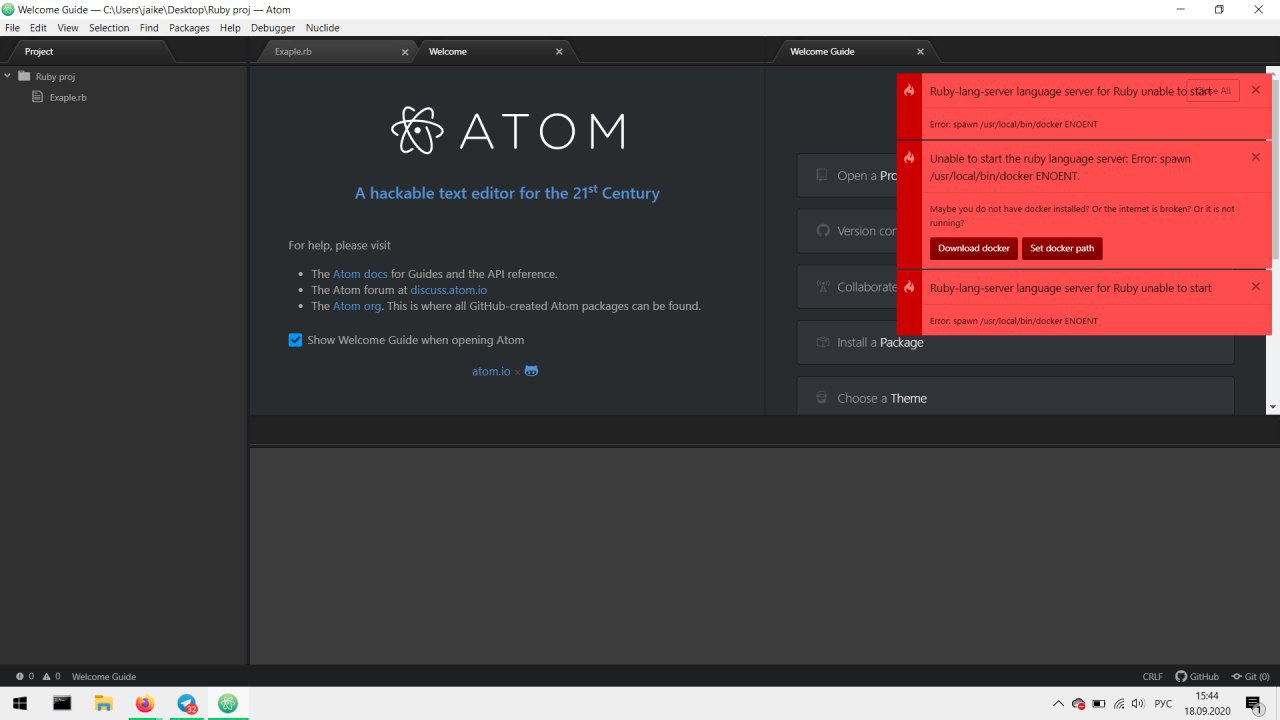Image resolution: width=1280 pixels, height=720 pixels.
Task: Close the Welcome Guide tab
Action: [921, 52]
